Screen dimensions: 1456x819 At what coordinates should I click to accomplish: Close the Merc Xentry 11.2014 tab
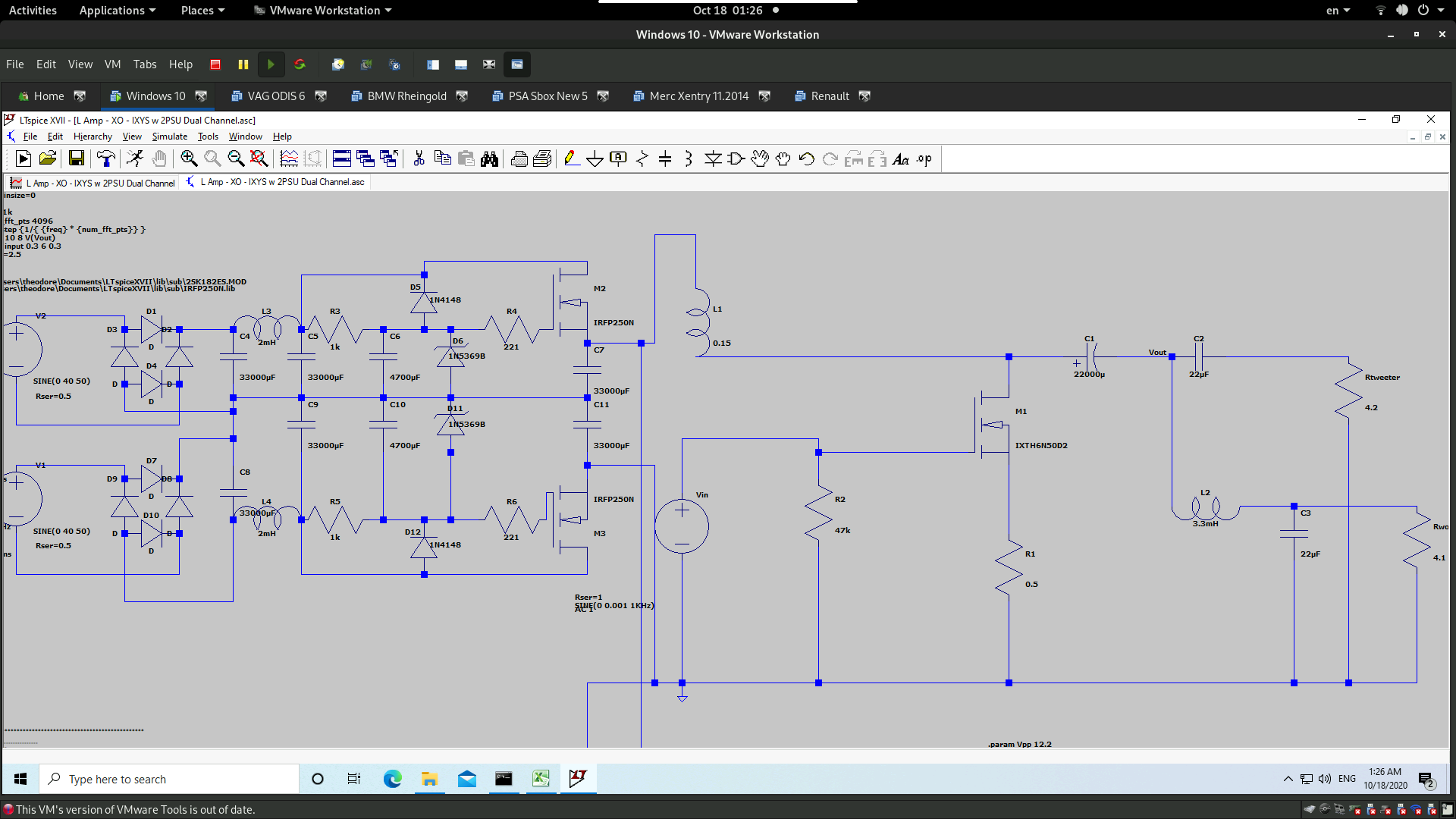click(764, 96)
